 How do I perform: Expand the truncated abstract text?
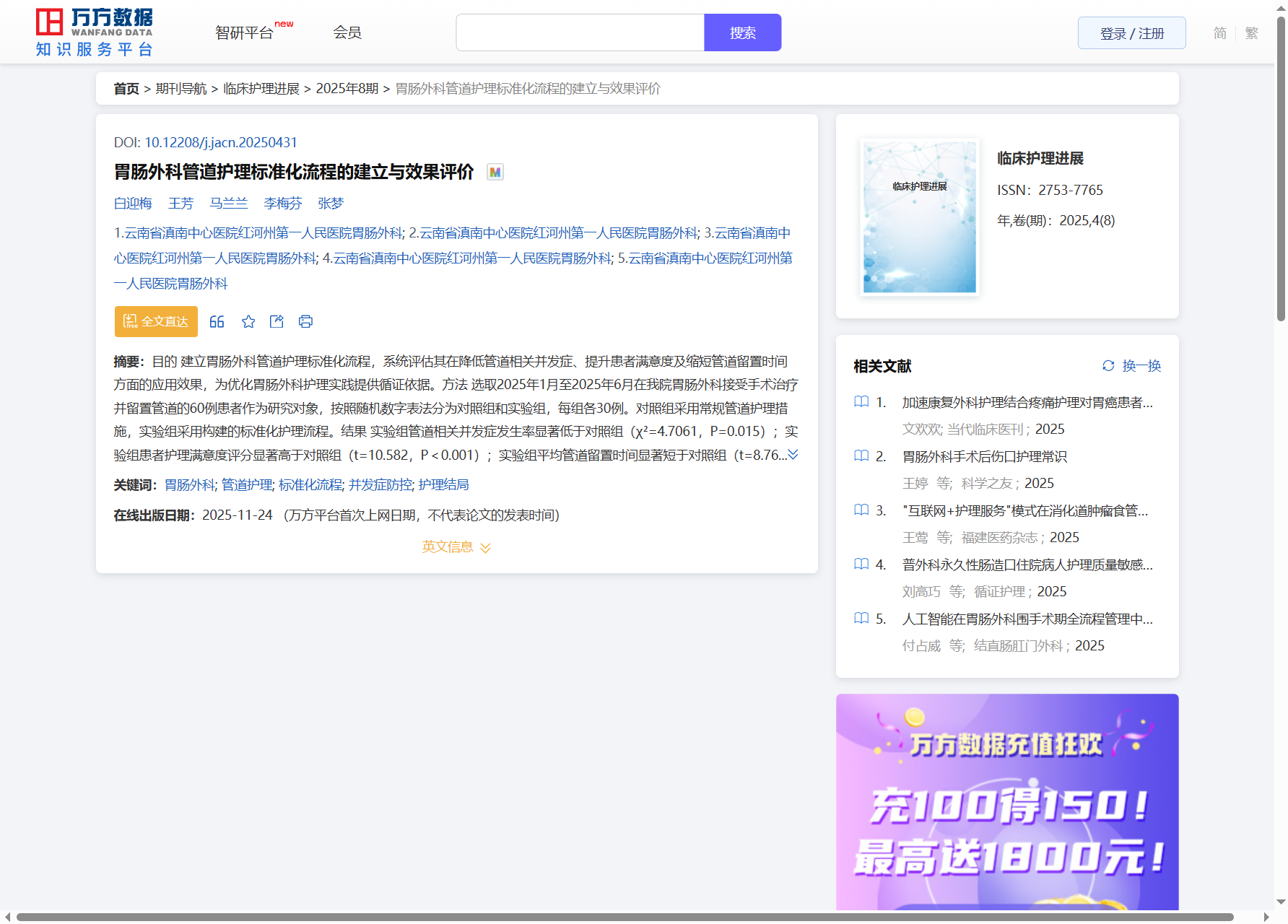(x=793, y=455)
